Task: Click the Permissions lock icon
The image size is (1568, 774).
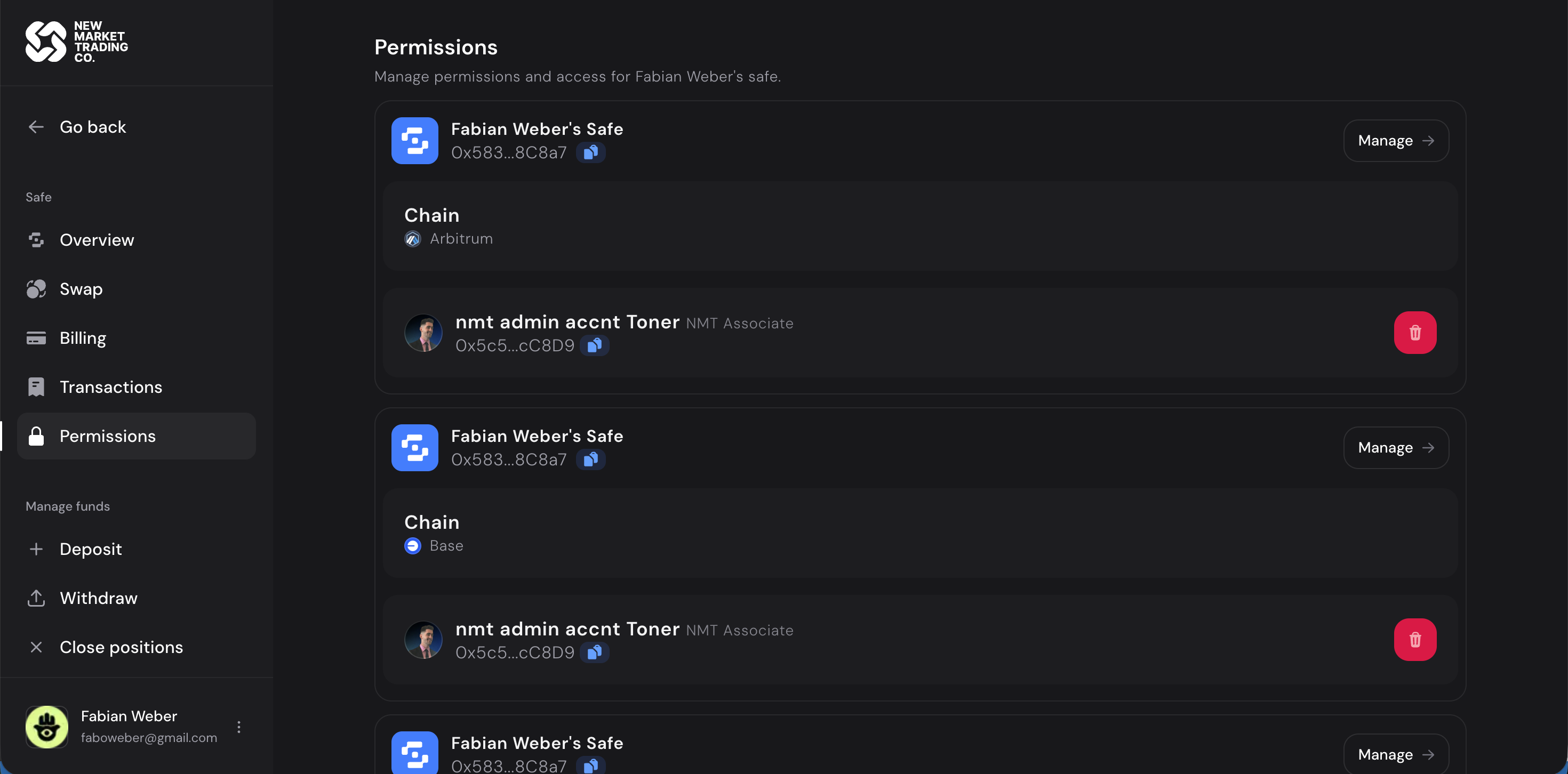Action: 36,436
